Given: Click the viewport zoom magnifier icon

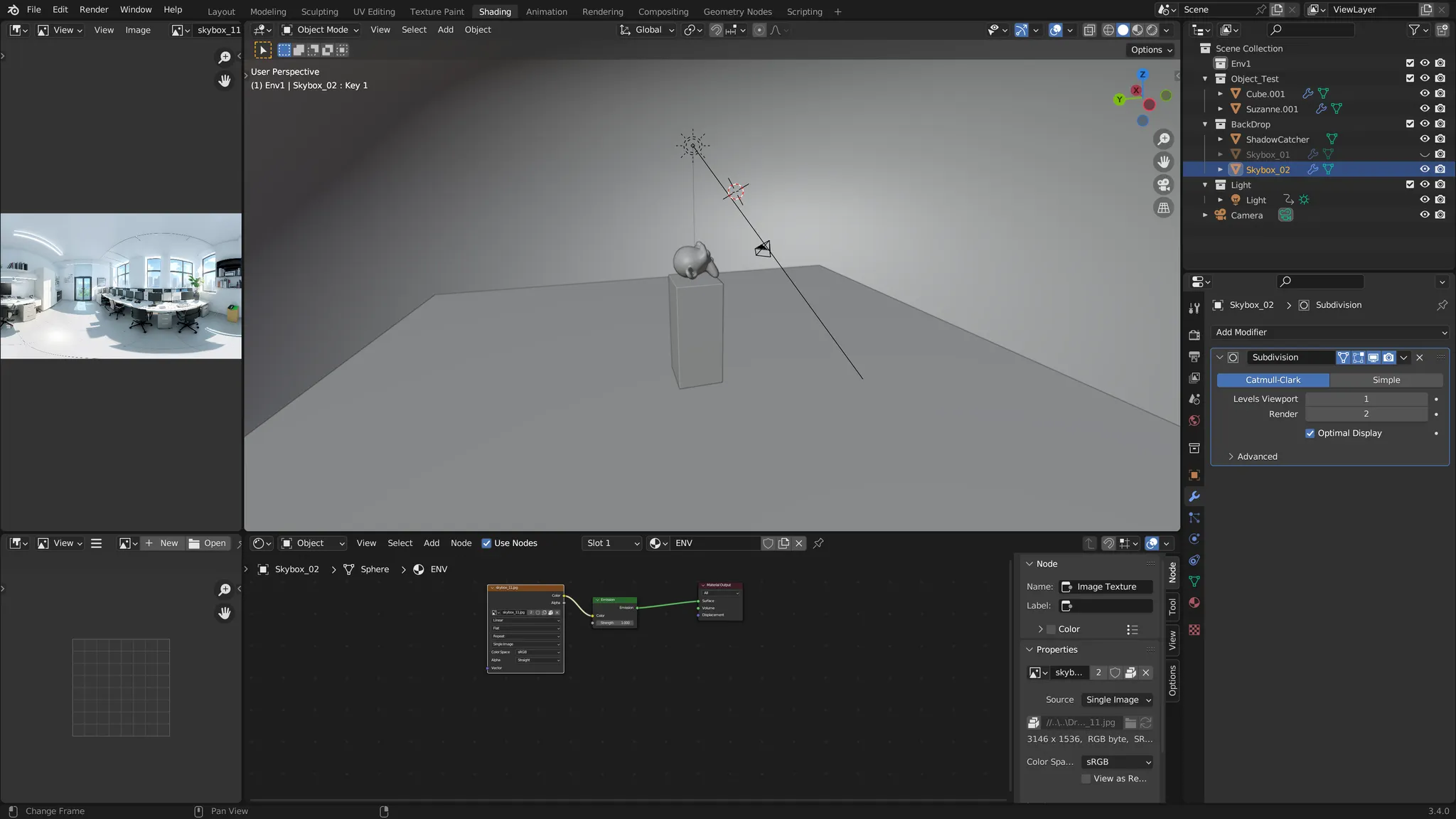Looking at the screenshot, I should tap(1164, 139).
